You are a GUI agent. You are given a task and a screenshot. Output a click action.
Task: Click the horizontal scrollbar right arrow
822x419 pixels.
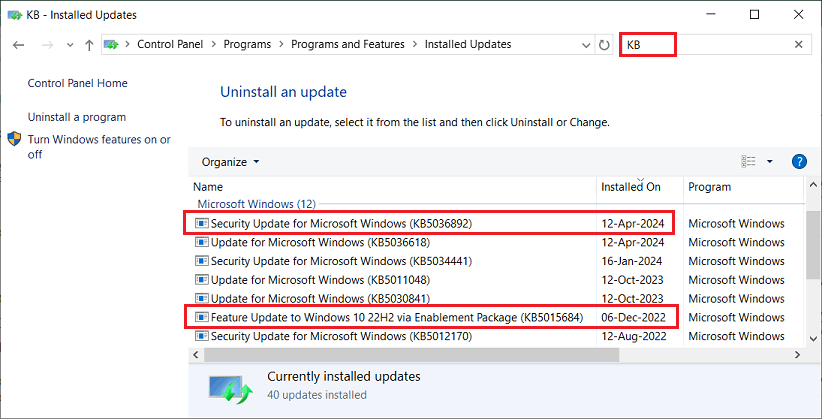click(797, 355)
